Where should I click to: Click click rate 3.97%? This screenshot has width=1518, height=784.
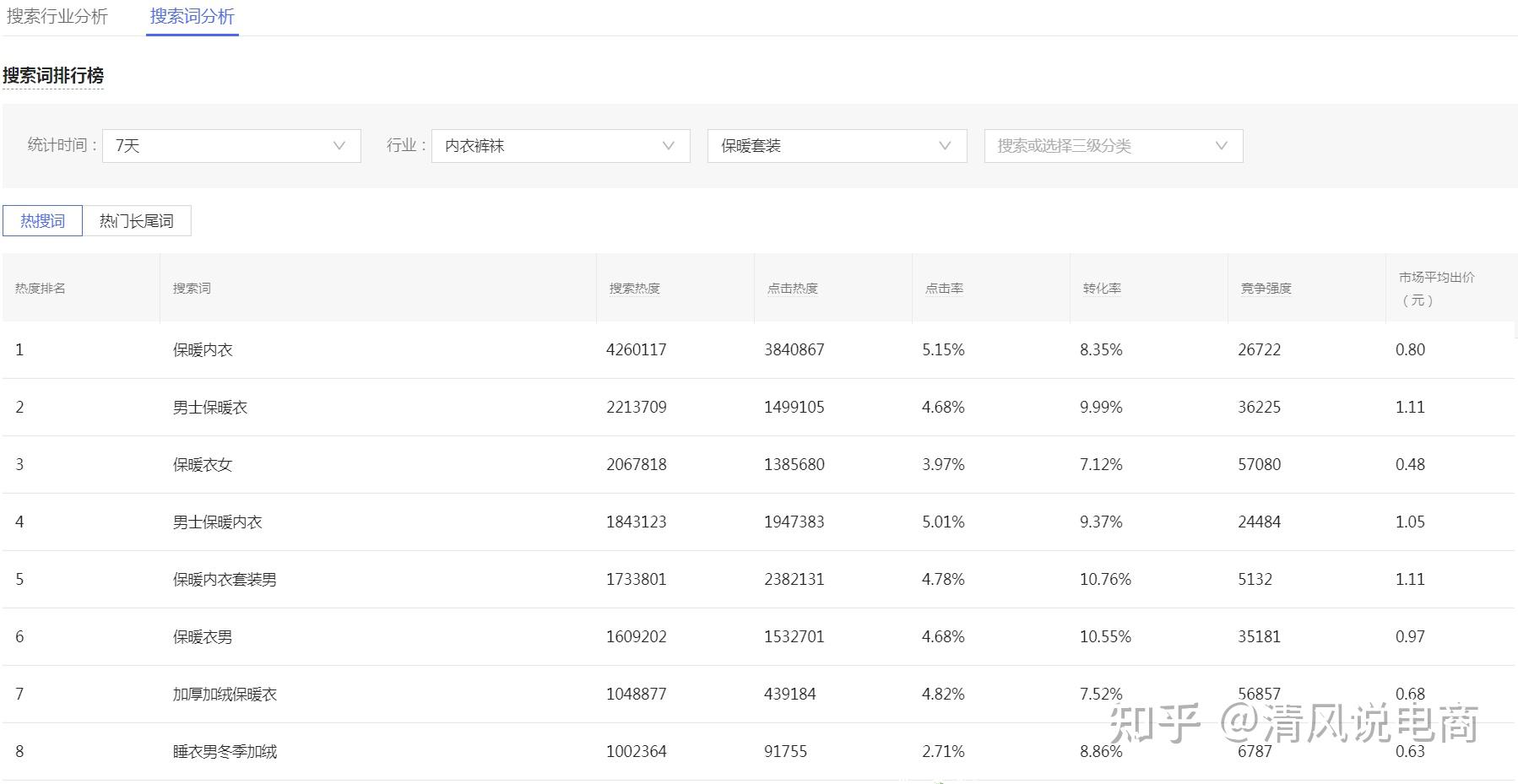(x=943, y=465)
